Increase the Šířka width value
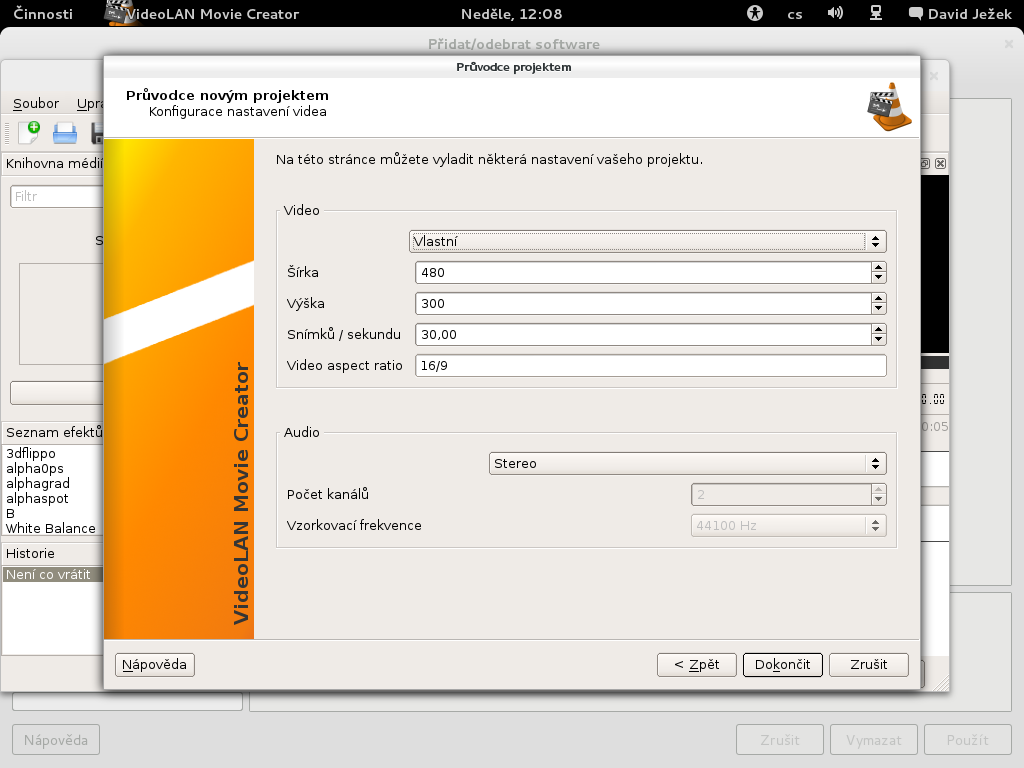1024x768 pixels. [878, 267]
